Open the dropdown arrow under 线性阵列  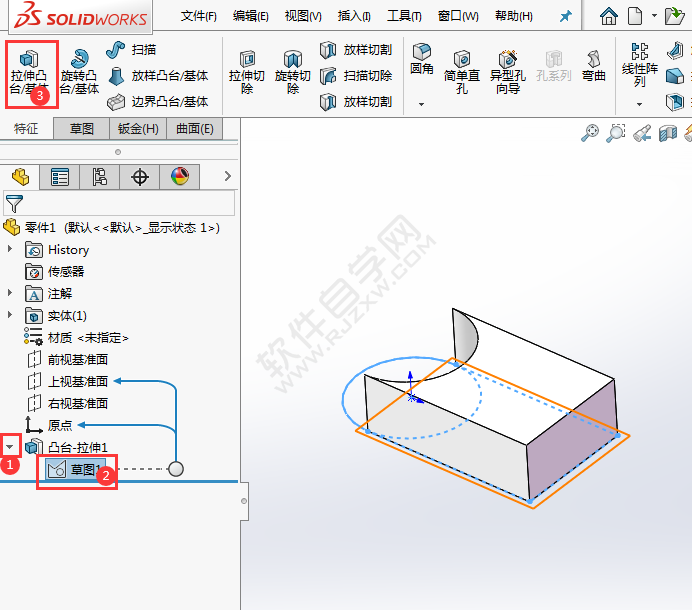coord(639,105)
